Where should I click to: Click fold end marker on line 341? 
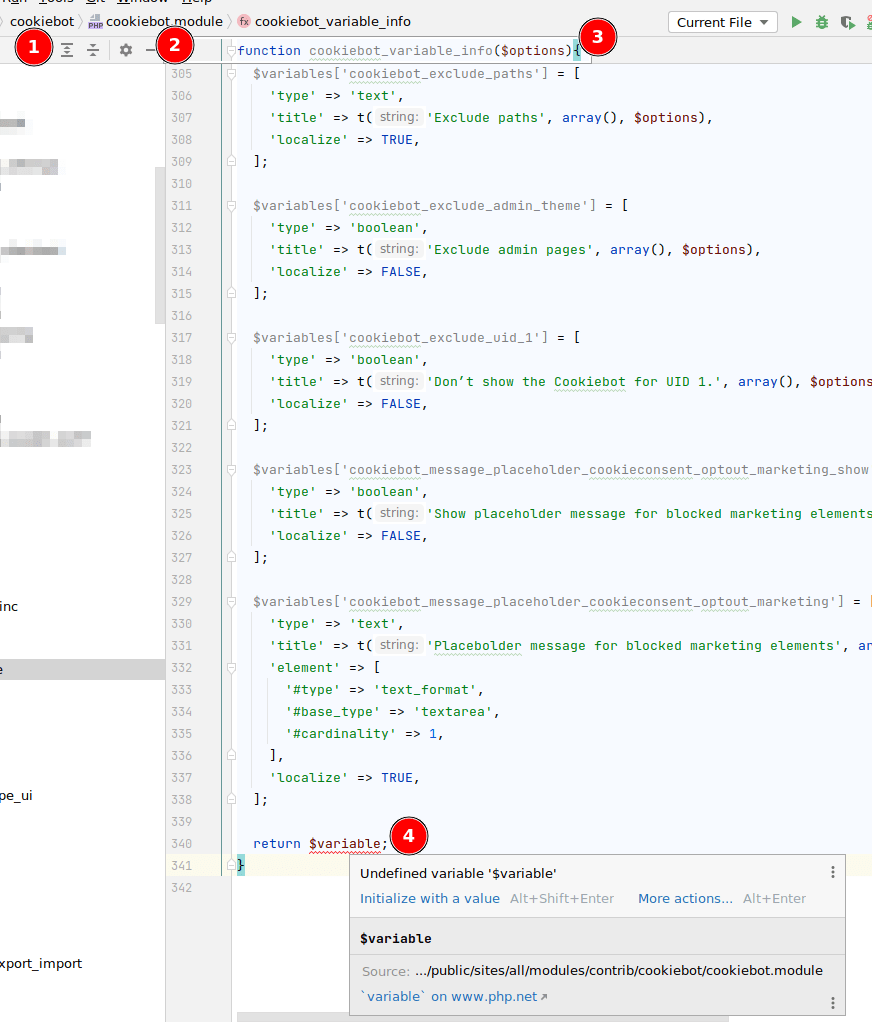coord(231,865)
